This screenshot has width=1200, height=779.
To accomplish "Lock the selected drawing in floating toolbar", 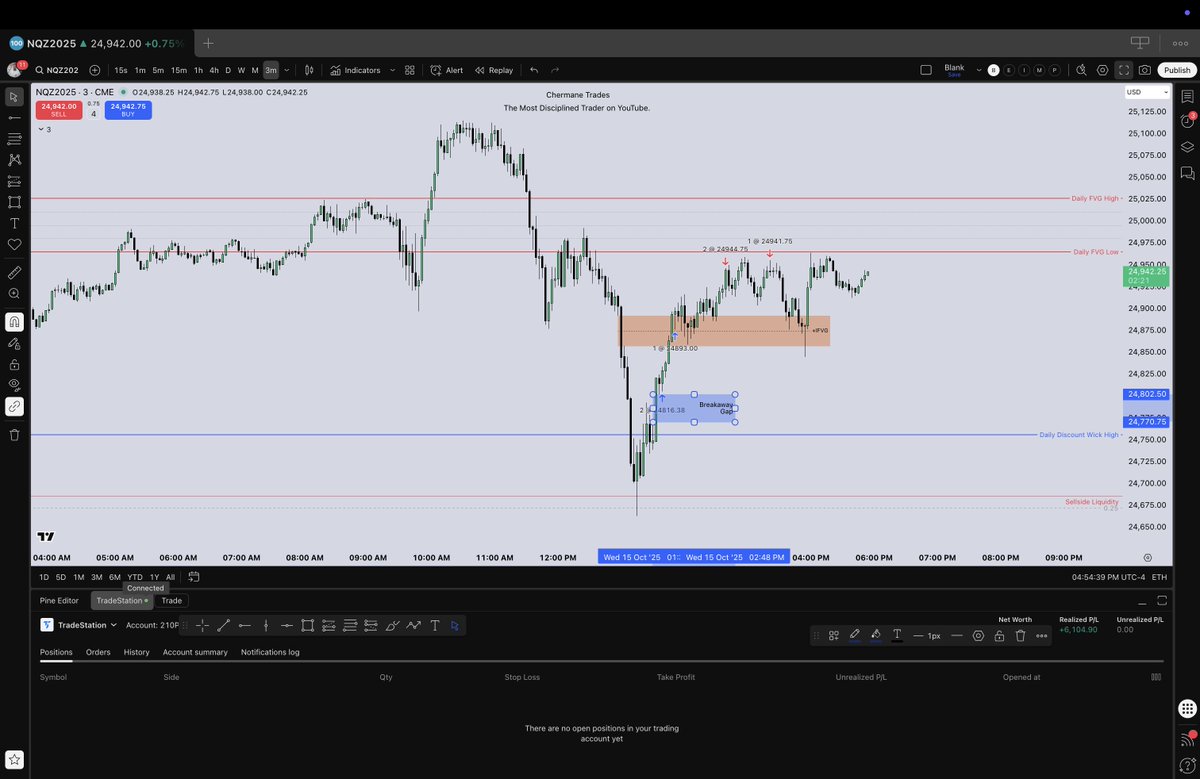I will 999,635.
